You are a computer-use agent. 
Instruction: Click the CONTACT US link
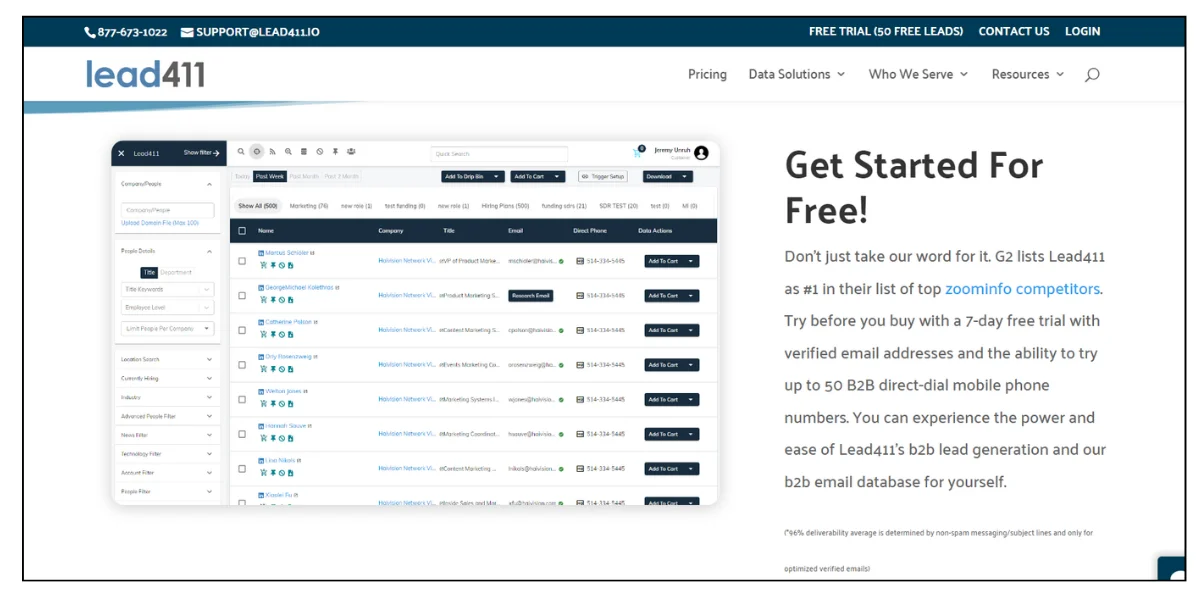coord(1014,31)
